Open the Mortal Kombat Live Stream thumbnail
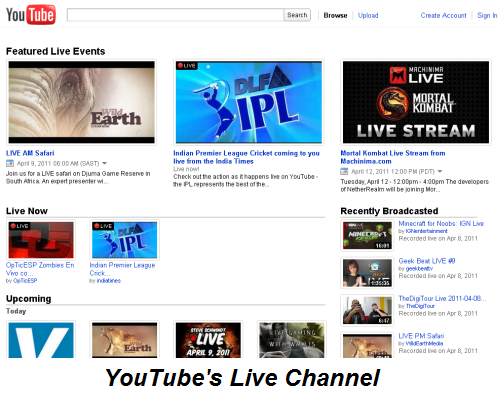This screenshot has width=500, height=394. (x=416, y=102)
